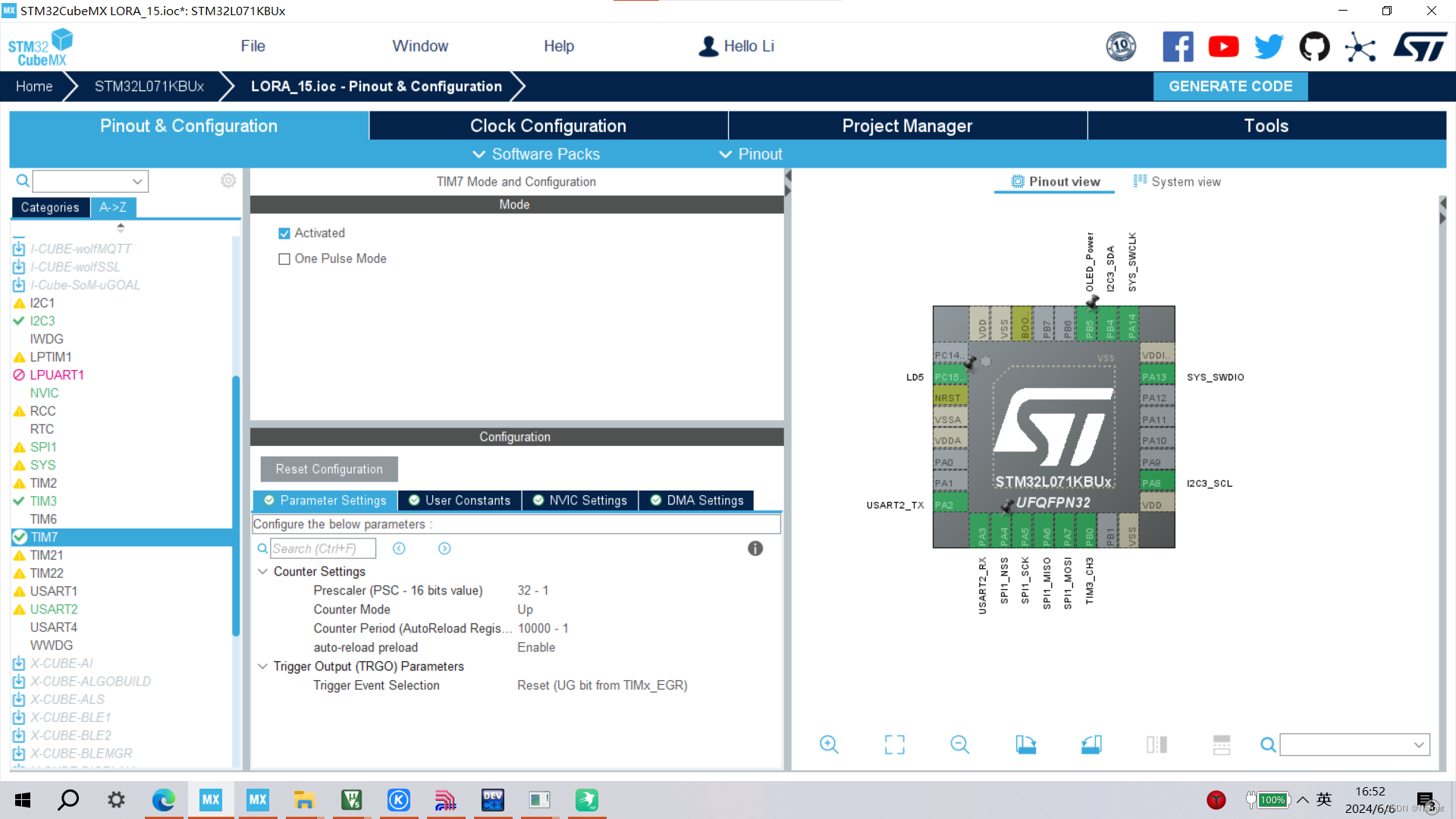Image resolution: width=1456 pixels, height=819 pixels.
Task: Click the GENERATE CODE button
Action: [x=1230, y=86]
